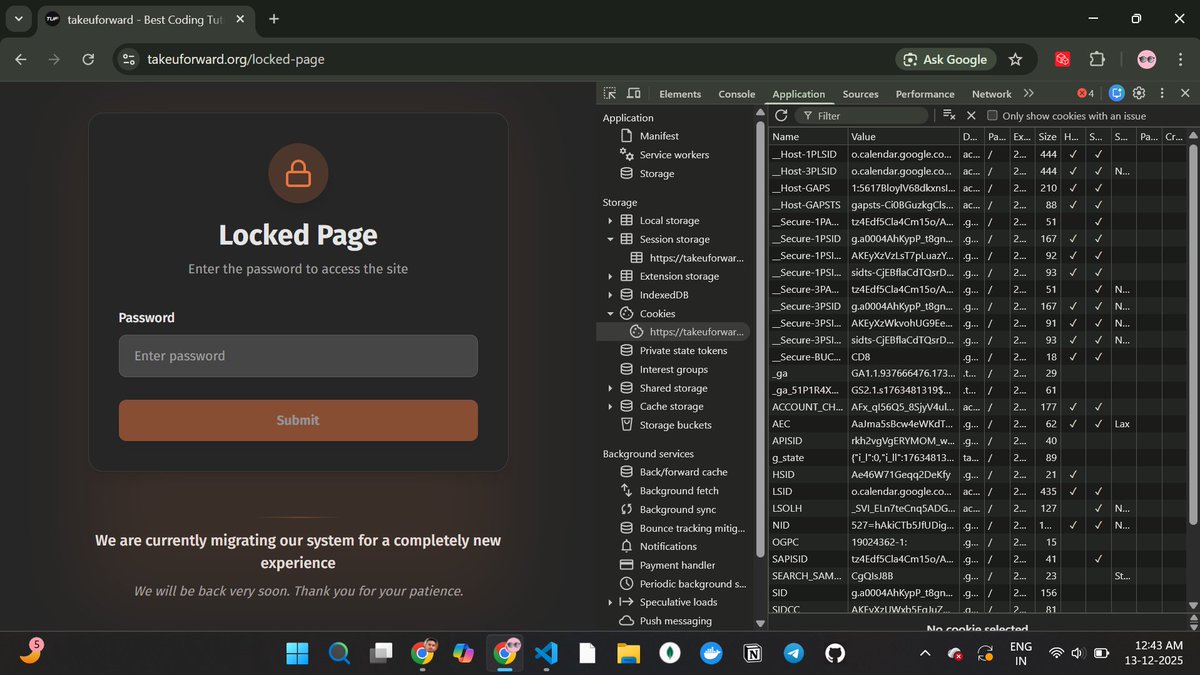Screen dimensions: 1200x675
Task: Open Chrome's three-dot menu
Action: coord(1180,59)
